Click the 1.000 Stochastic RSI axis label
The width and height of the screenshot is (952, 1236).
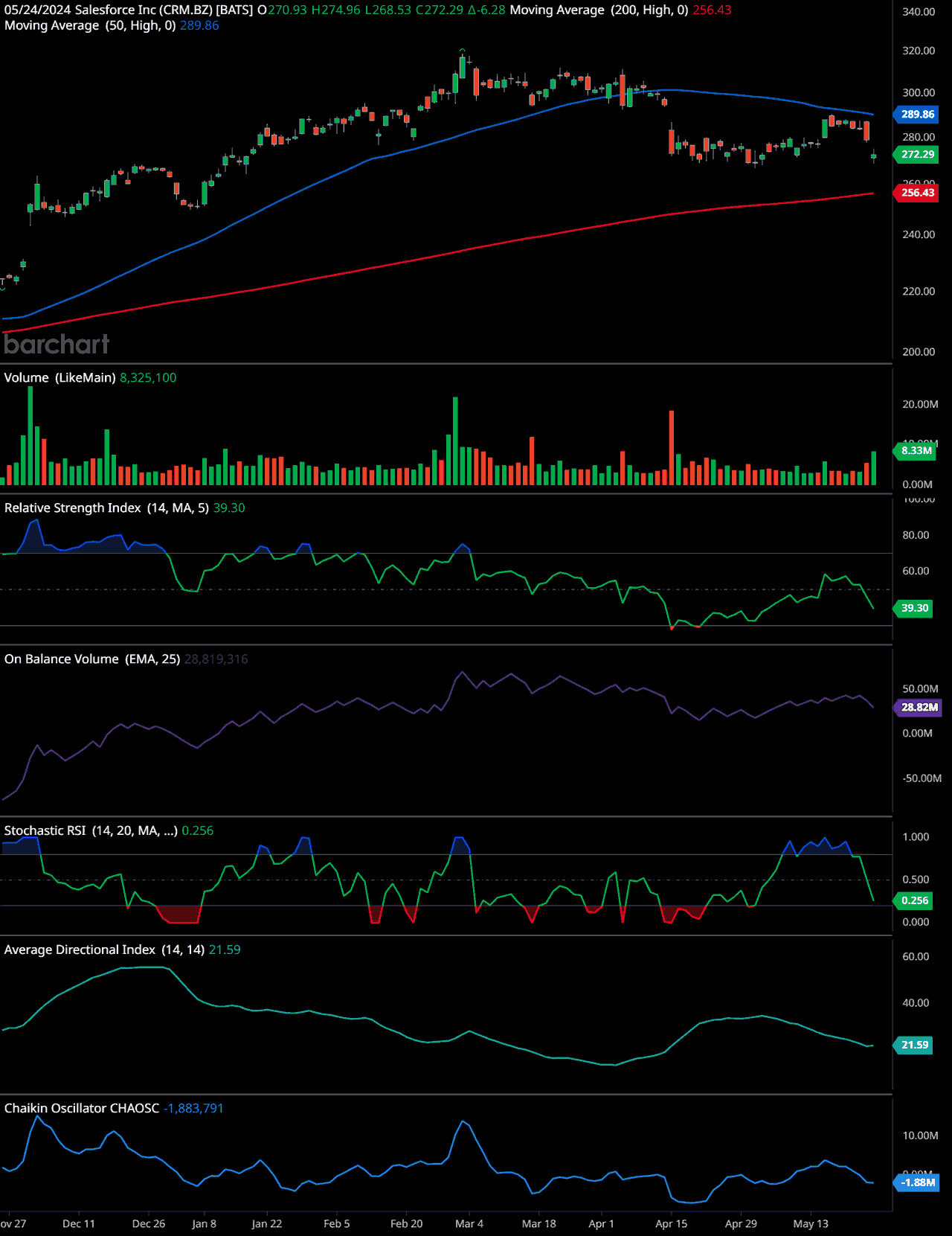coord(916,837)
